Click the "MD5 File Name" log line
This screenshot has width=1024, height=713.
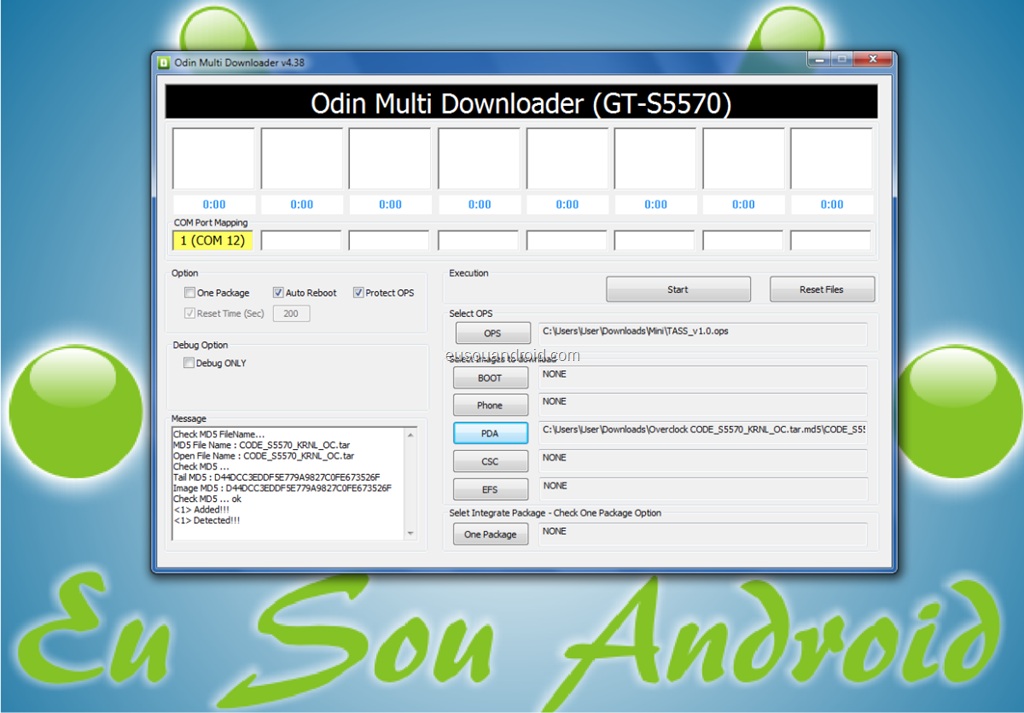coord(261,445)
